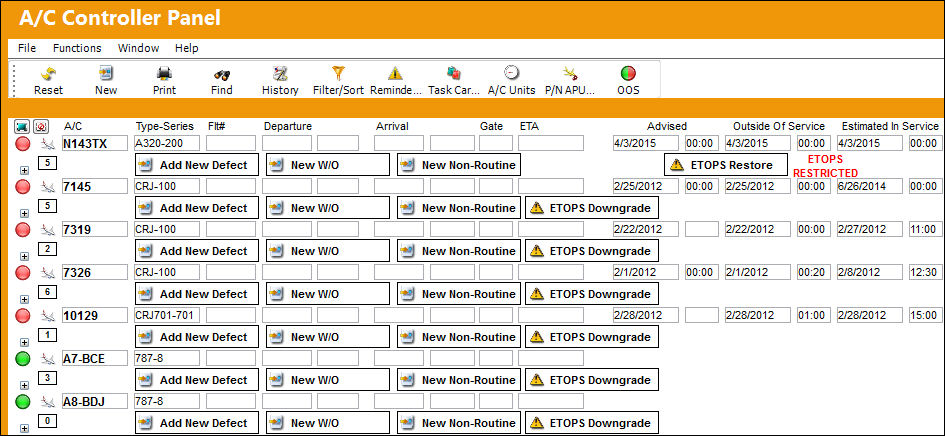Open the Functions menu
This screenshot has height=436, width=945.
pyautogui.click(x=77, y=48)
